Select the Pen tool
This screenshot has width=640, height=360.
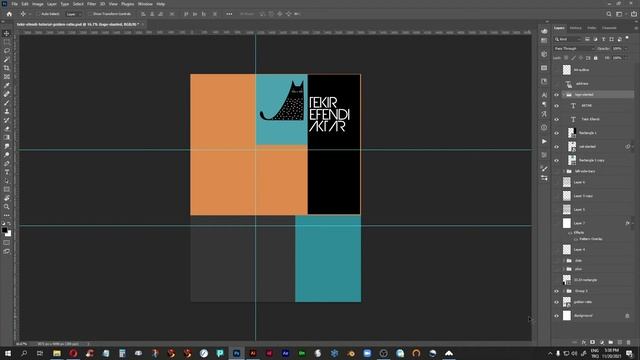point(7,163)
